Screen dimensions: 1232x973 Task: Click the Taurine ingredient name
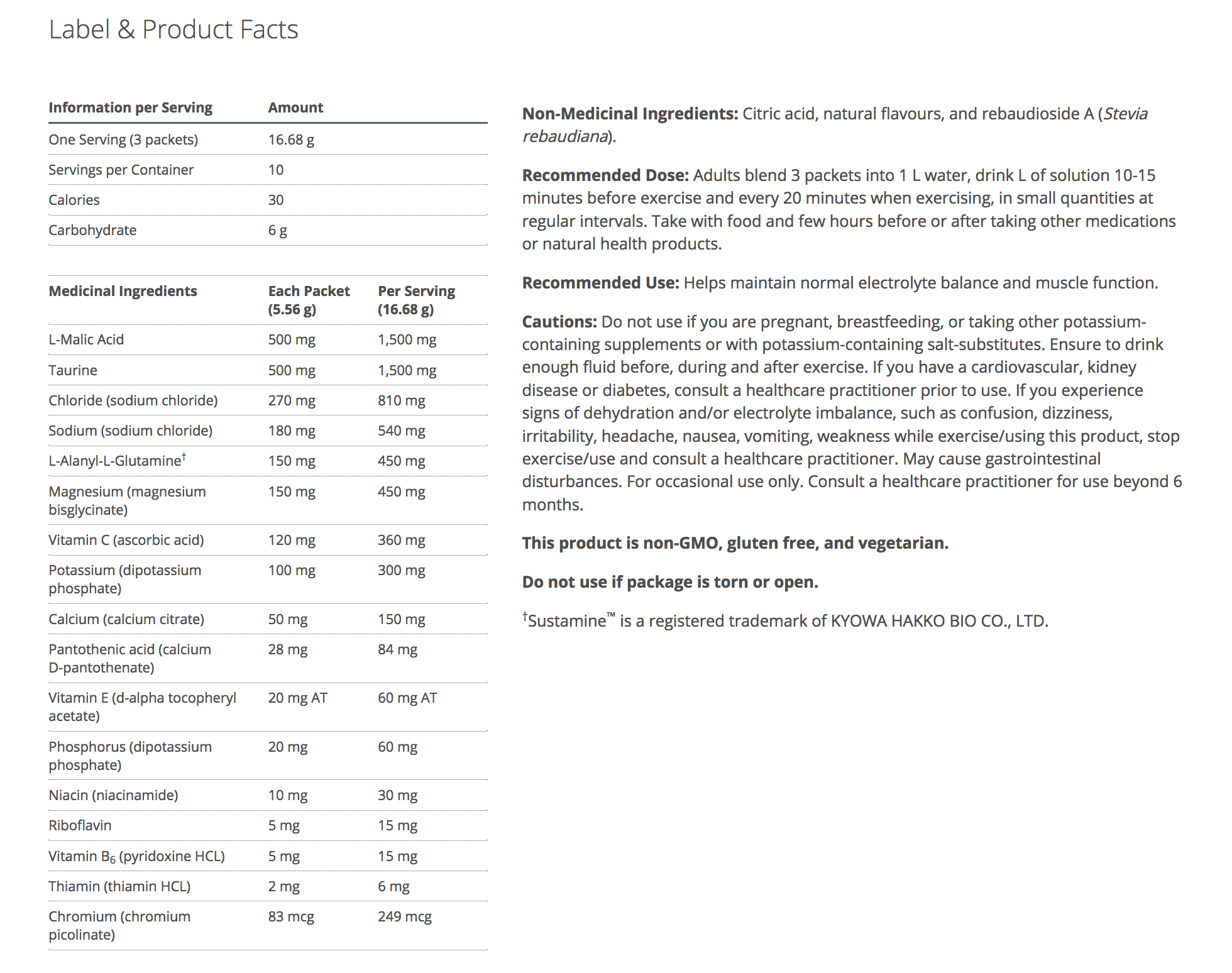[x=73, y=370]
